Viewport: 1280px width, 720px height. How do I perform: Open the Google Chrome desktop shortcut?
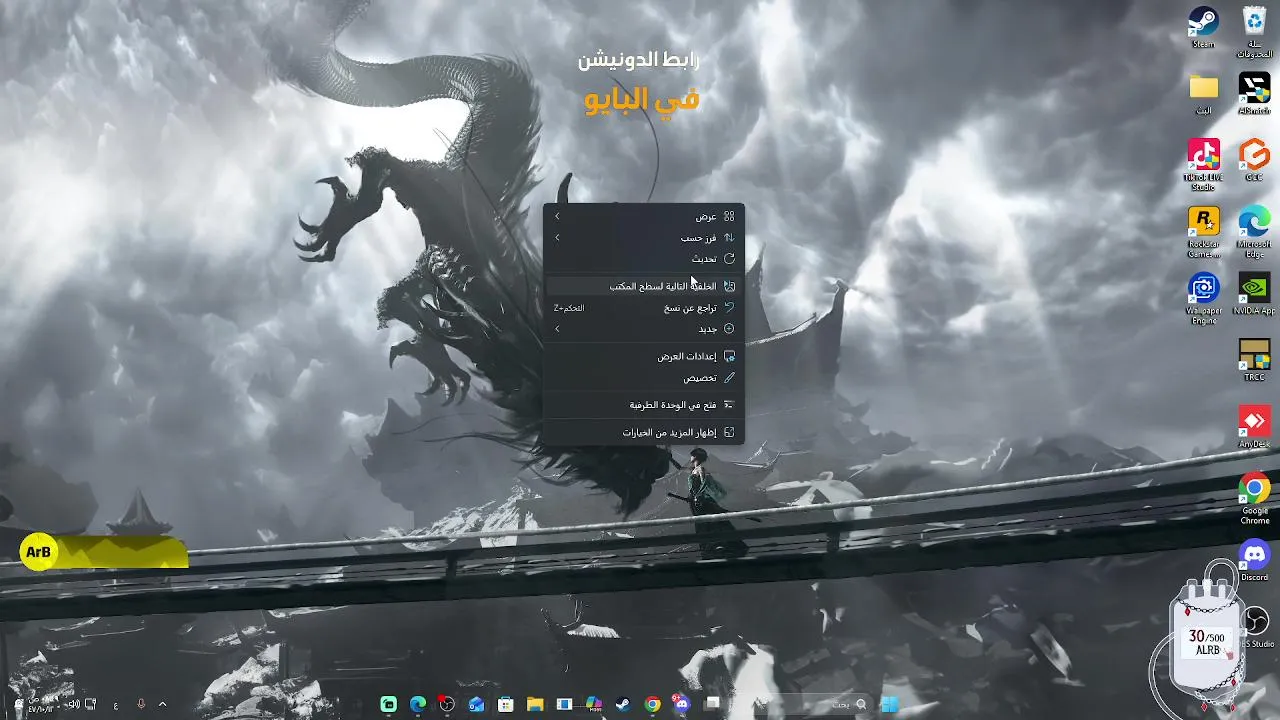pyautogui.click(x=1254, y=499)
